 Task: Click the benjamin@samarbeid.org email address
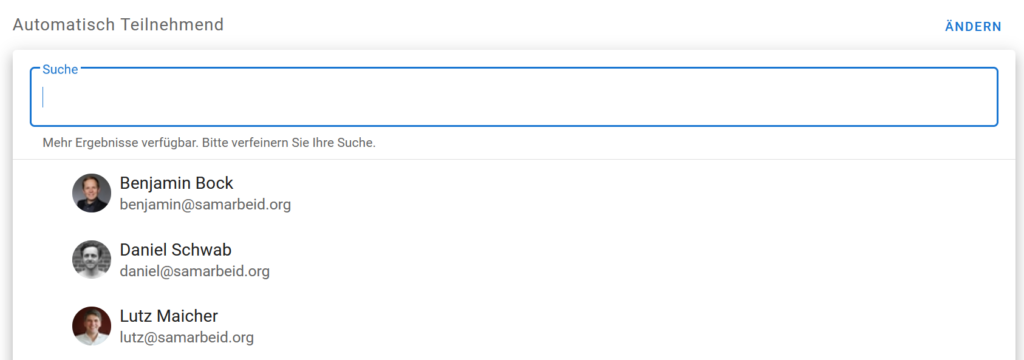pyautogui.click(x=205, y=205)
